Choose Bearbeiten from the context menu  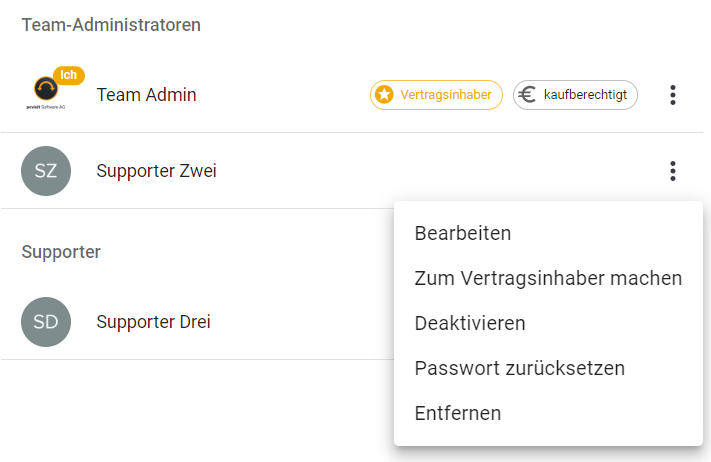click(463, 233)
